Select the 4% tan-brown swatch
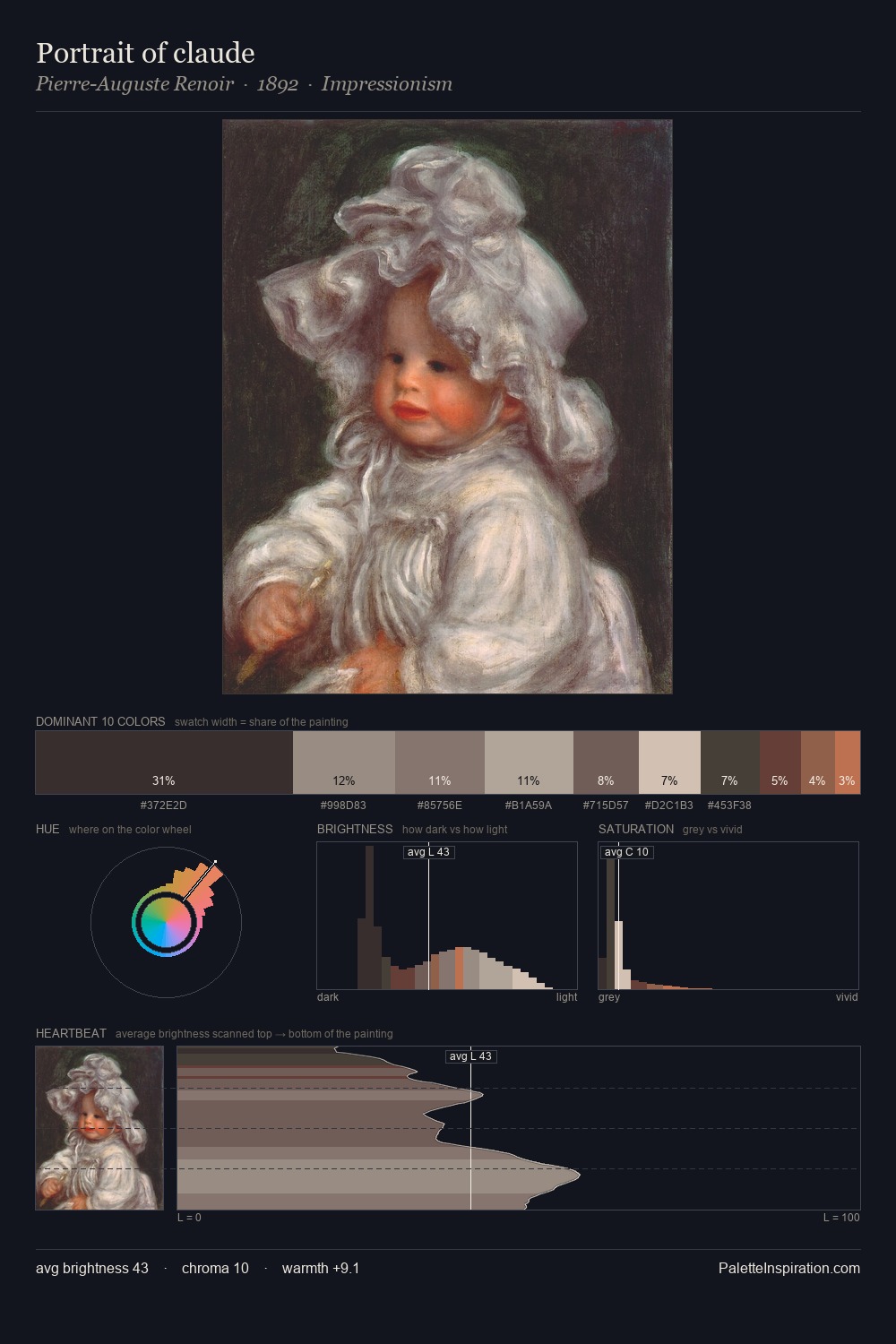The image size is (896, 1344). (818, 762)
